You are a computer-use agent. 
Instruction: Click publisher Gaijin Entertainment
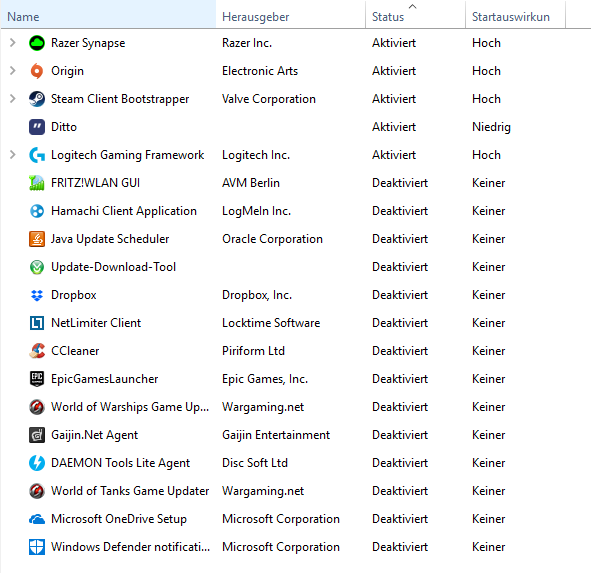276,435
